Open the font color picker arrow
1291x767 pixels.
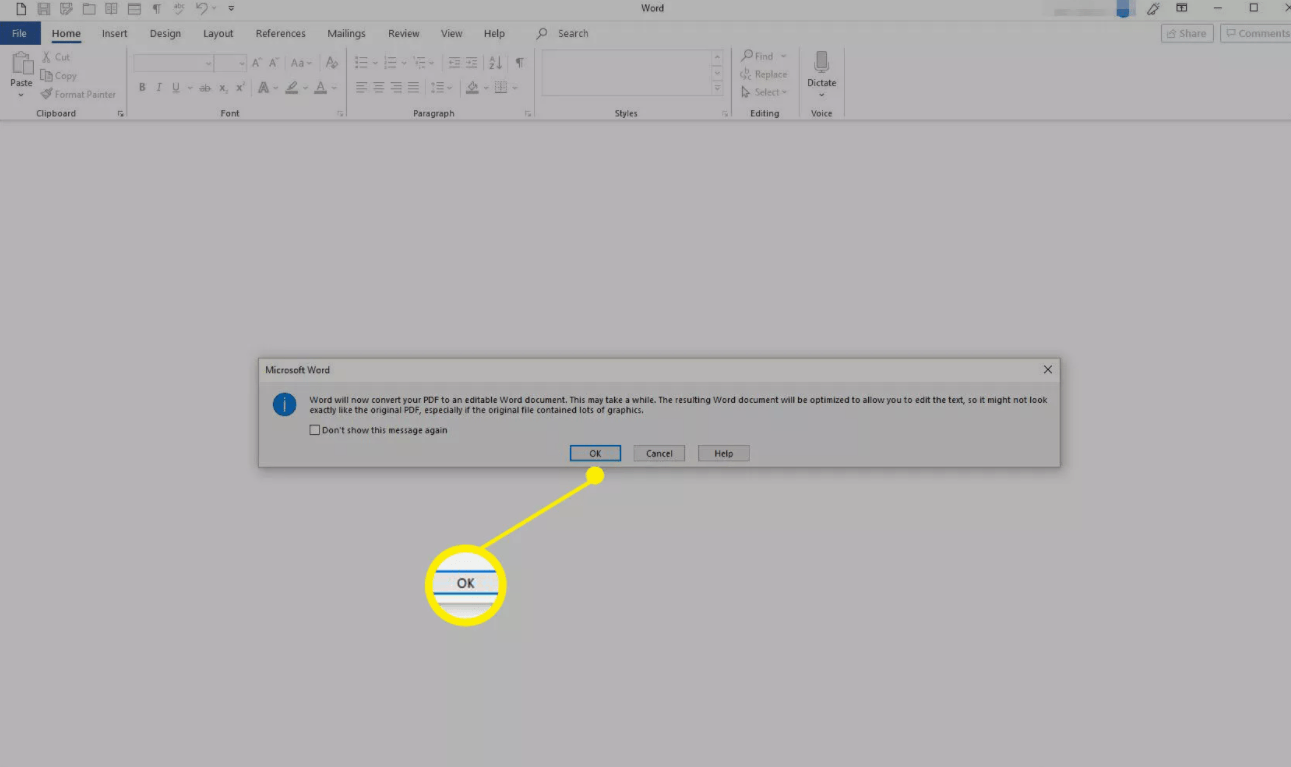click(x=334, y=88)
